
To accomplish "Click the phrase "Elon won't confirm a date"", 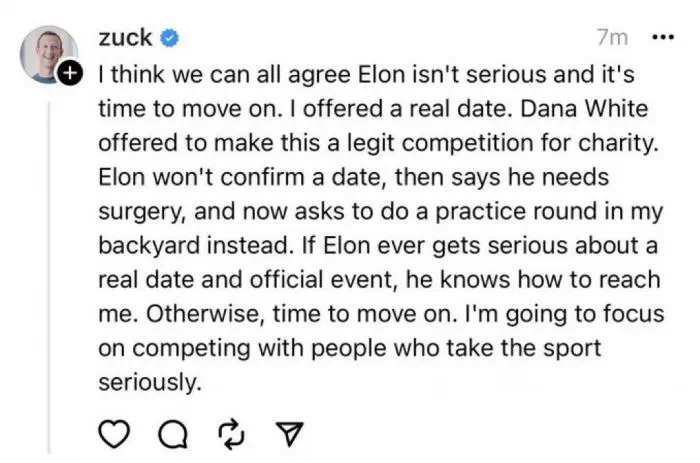I will click(212, 177).
